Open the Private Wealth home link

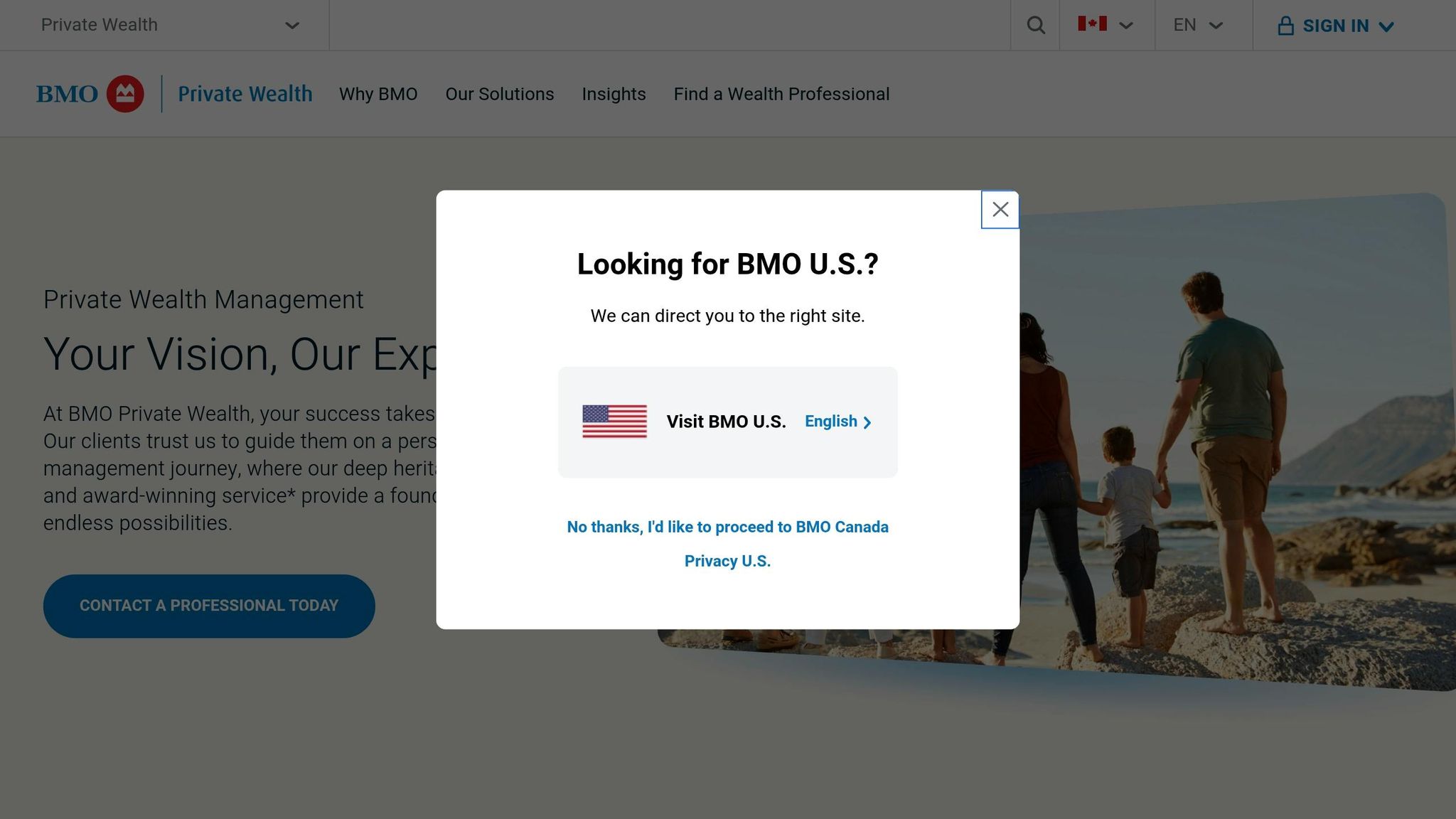point(245,94)
